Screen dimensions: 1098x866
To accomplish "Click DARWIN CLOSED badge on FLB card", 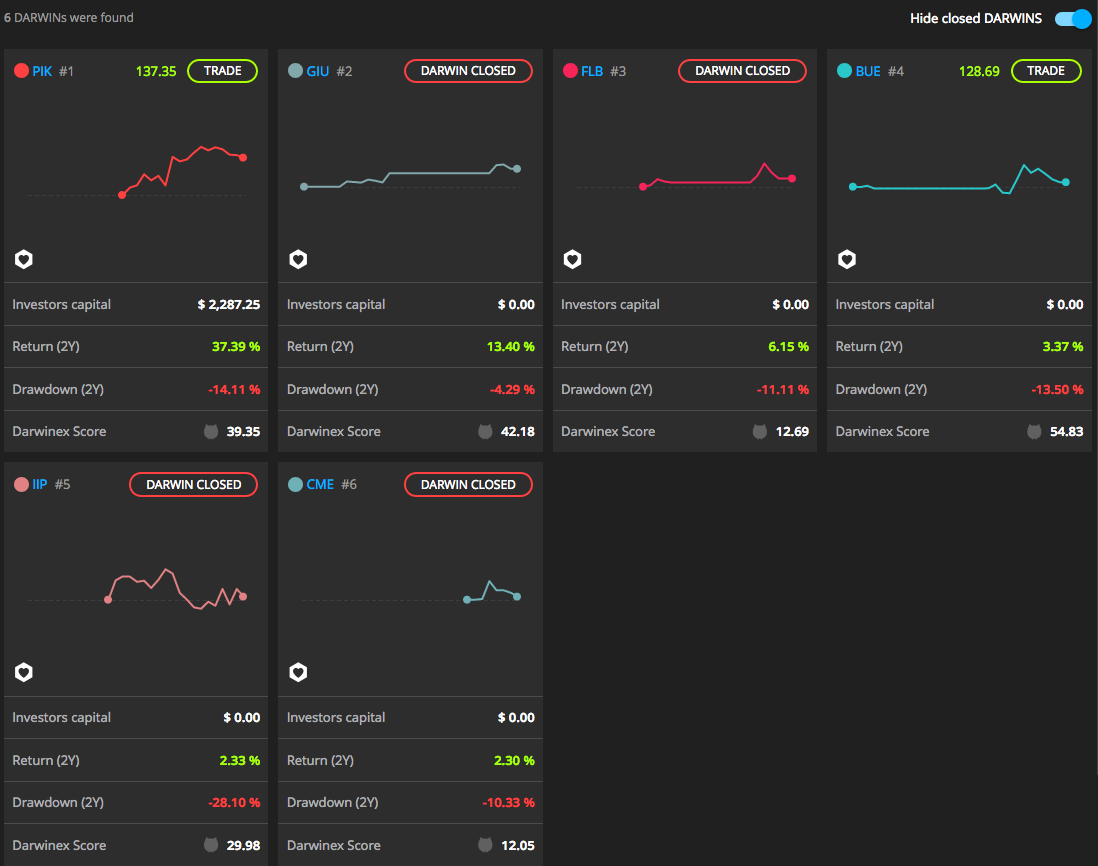I will pyautogui.click(x=742, y=71).
